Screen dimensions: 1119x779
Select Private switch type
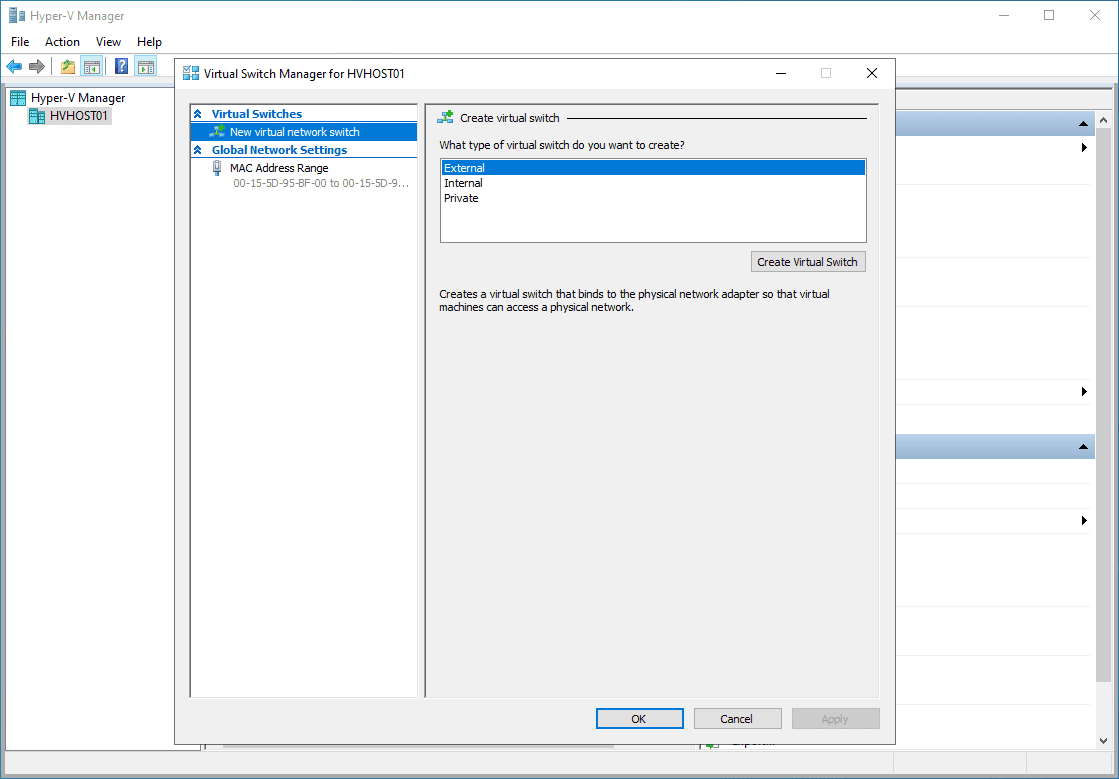click(653, 198)
